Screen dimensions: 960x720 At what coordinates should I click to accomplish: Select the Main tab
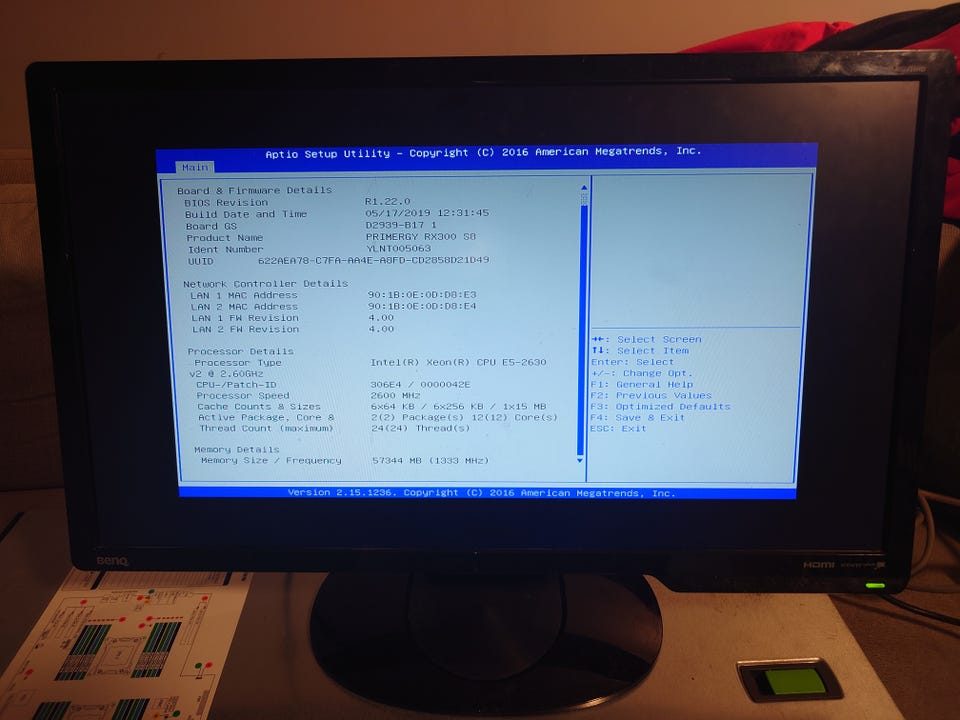pyautogui.click(x=195, y=167)
